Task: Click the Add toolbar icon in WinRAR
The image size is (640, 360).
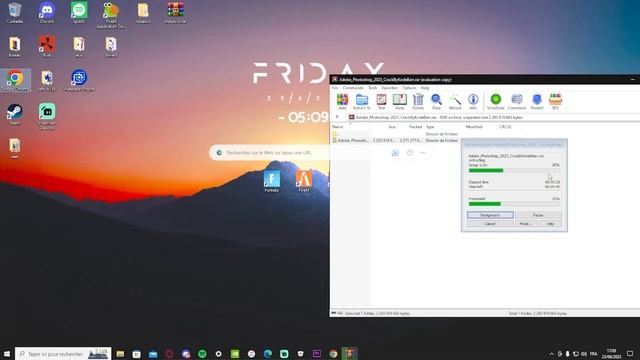Action: [342, 101]
